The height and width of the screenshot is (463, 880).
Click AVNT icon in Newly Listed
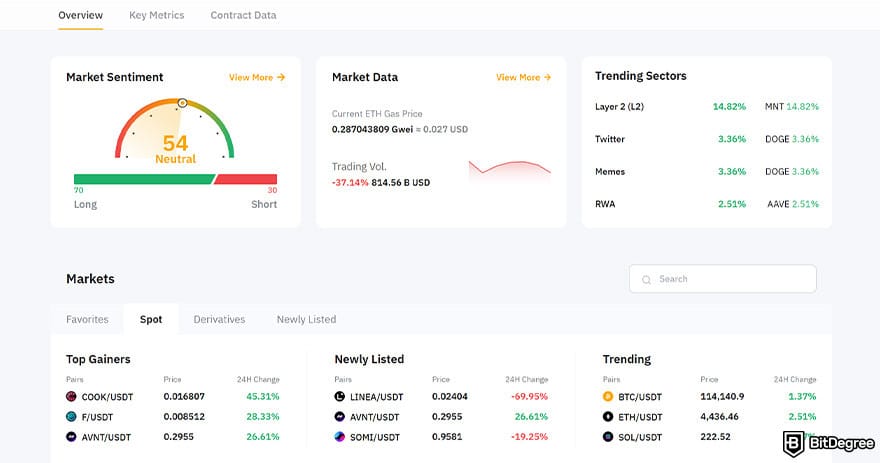click(340, 416)
